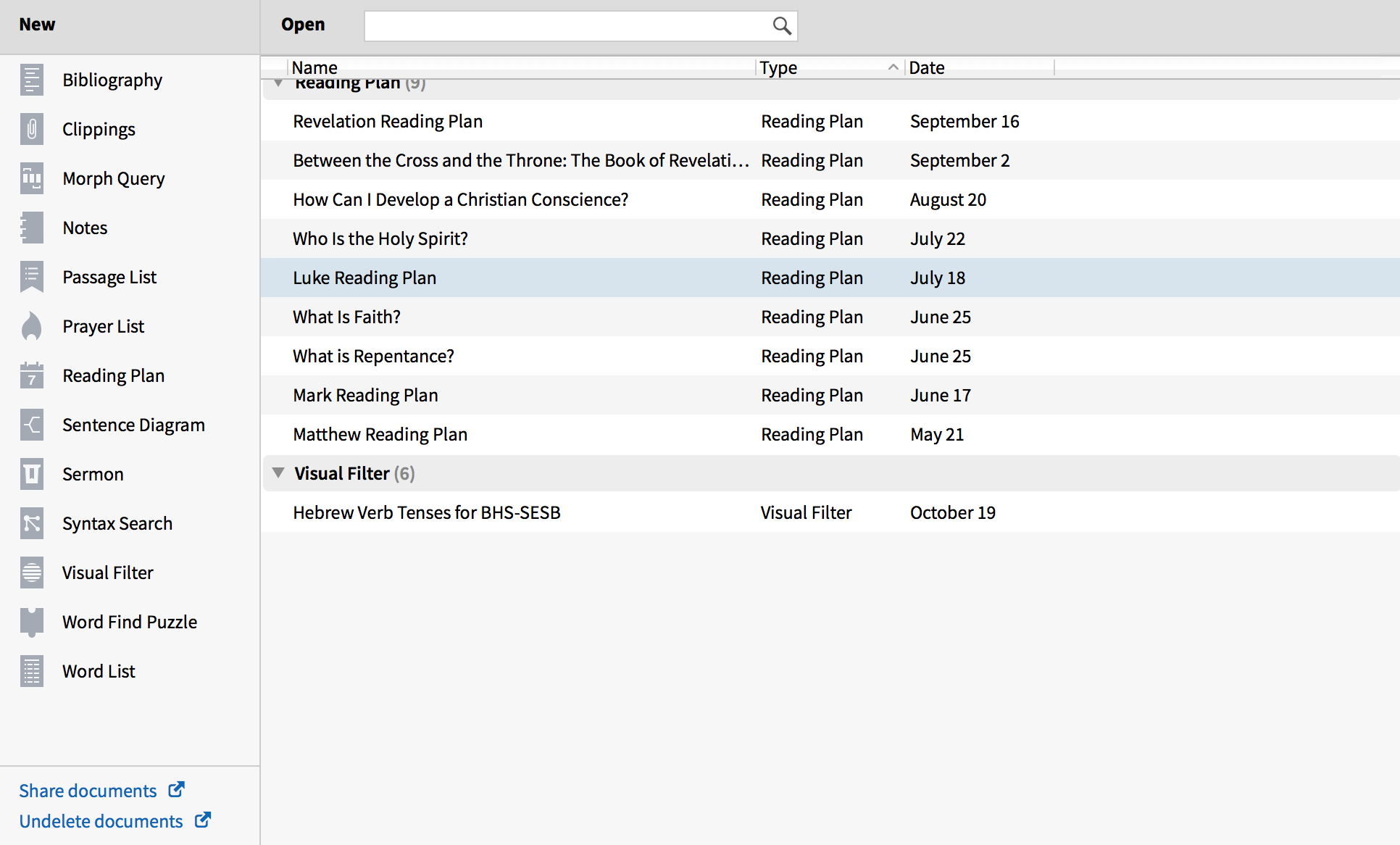Toggle Name column sort order
The image size is (1400, 845).
point(314,67)
